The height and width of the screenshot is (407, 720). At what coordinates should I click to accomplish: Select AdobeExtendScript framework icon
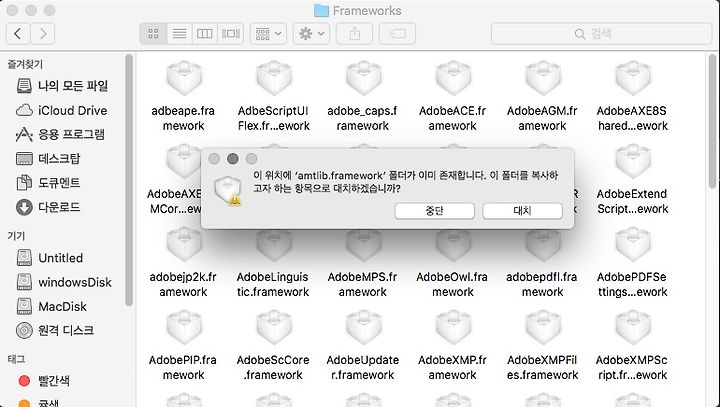click(633, 162)
